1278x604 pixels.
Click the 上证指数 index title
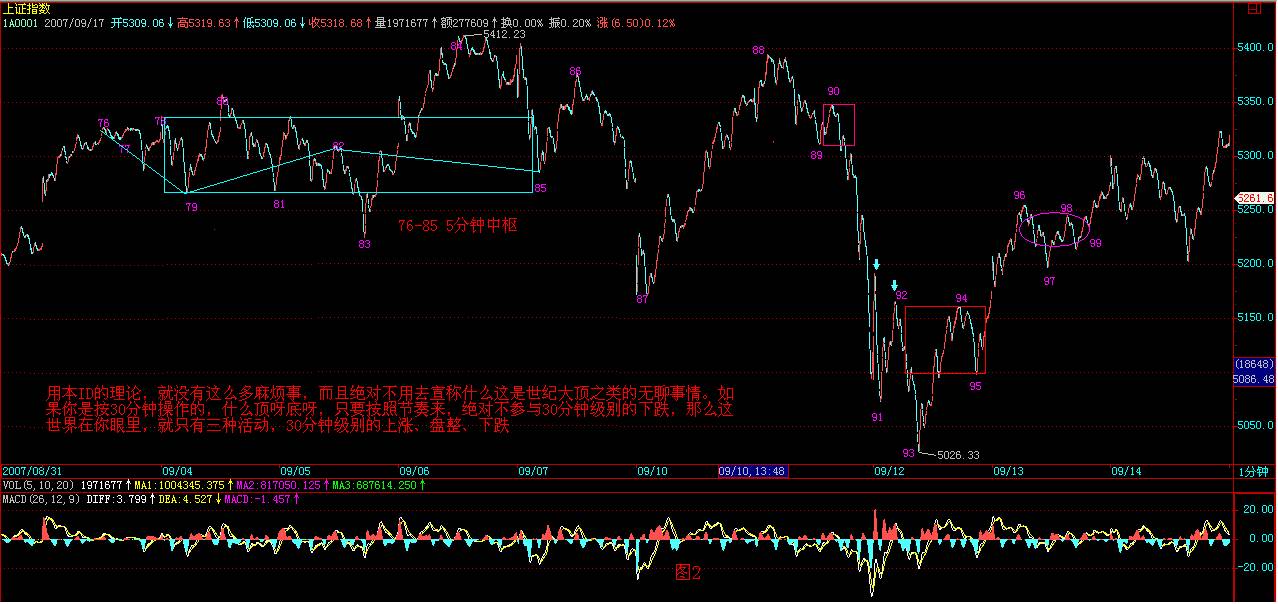click(28, 7)
